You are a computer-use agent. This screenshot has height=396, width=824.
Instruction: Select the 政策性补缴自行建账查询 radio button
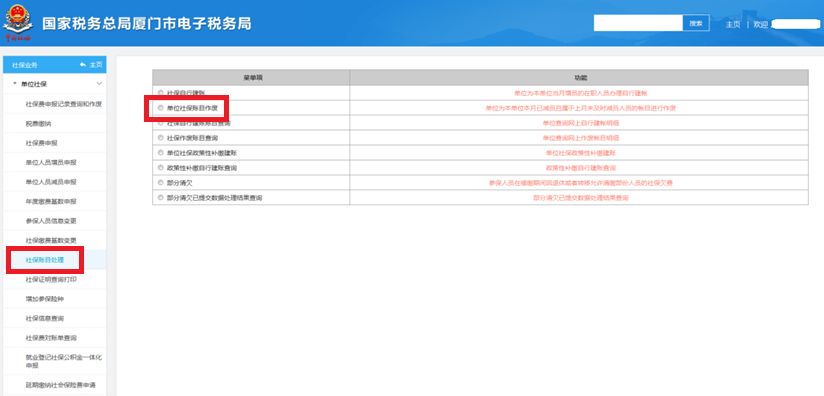click(161, 168)
